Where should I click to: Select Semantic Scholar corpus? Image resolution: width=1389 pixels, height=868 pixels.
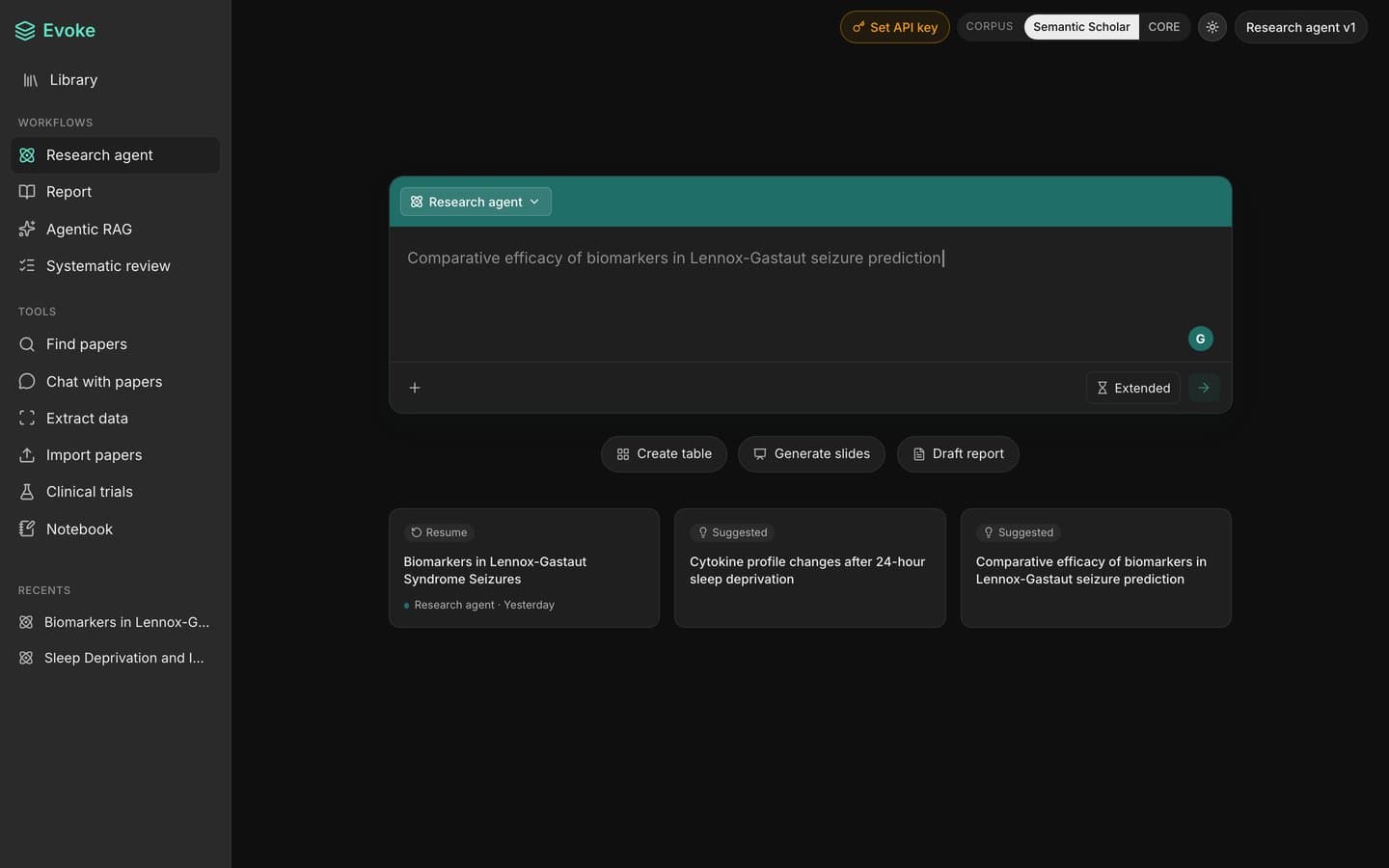click(x=1081, y=27)
